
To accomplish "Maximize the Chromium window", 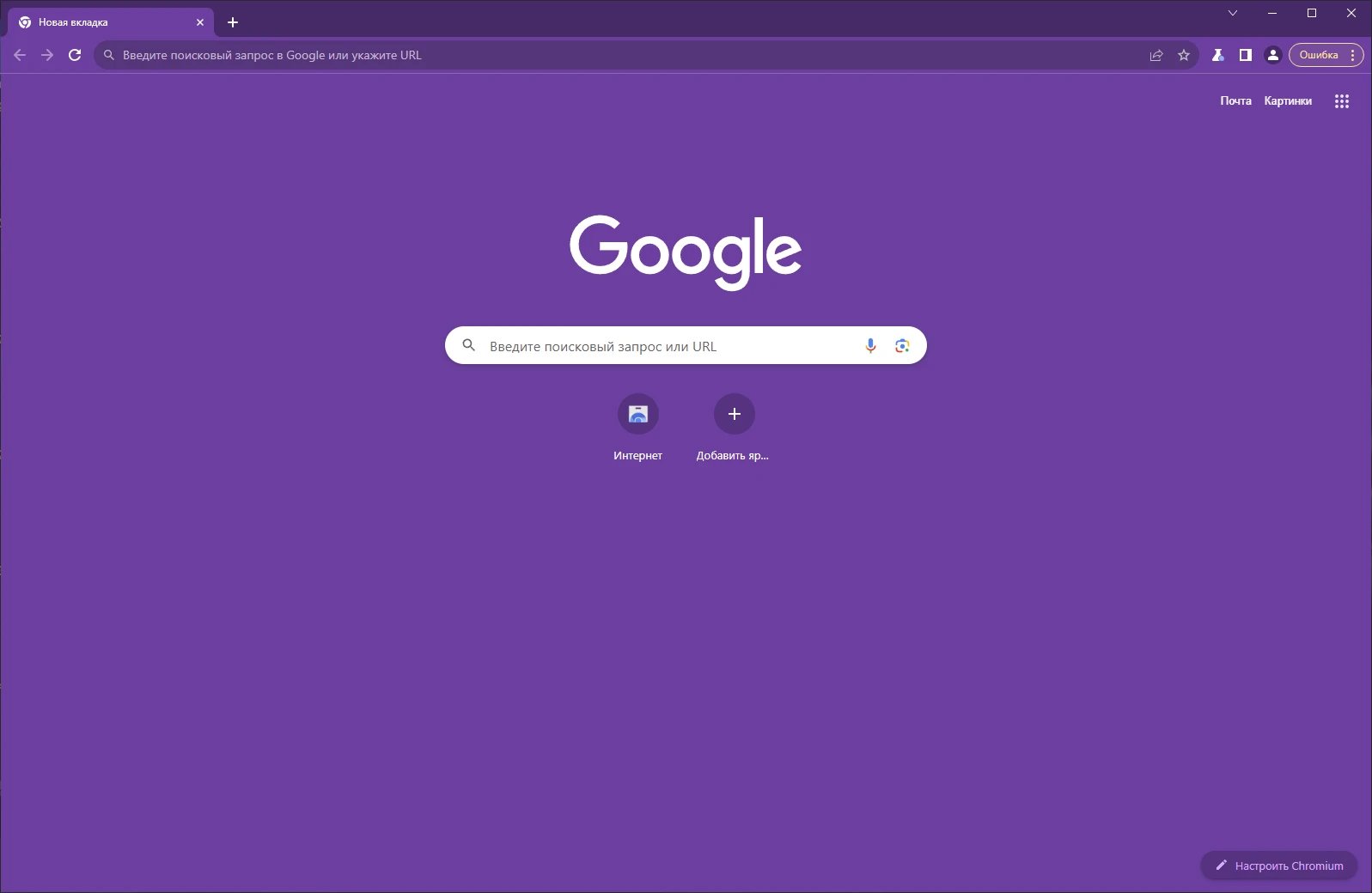I will (x=1312, y=13).
